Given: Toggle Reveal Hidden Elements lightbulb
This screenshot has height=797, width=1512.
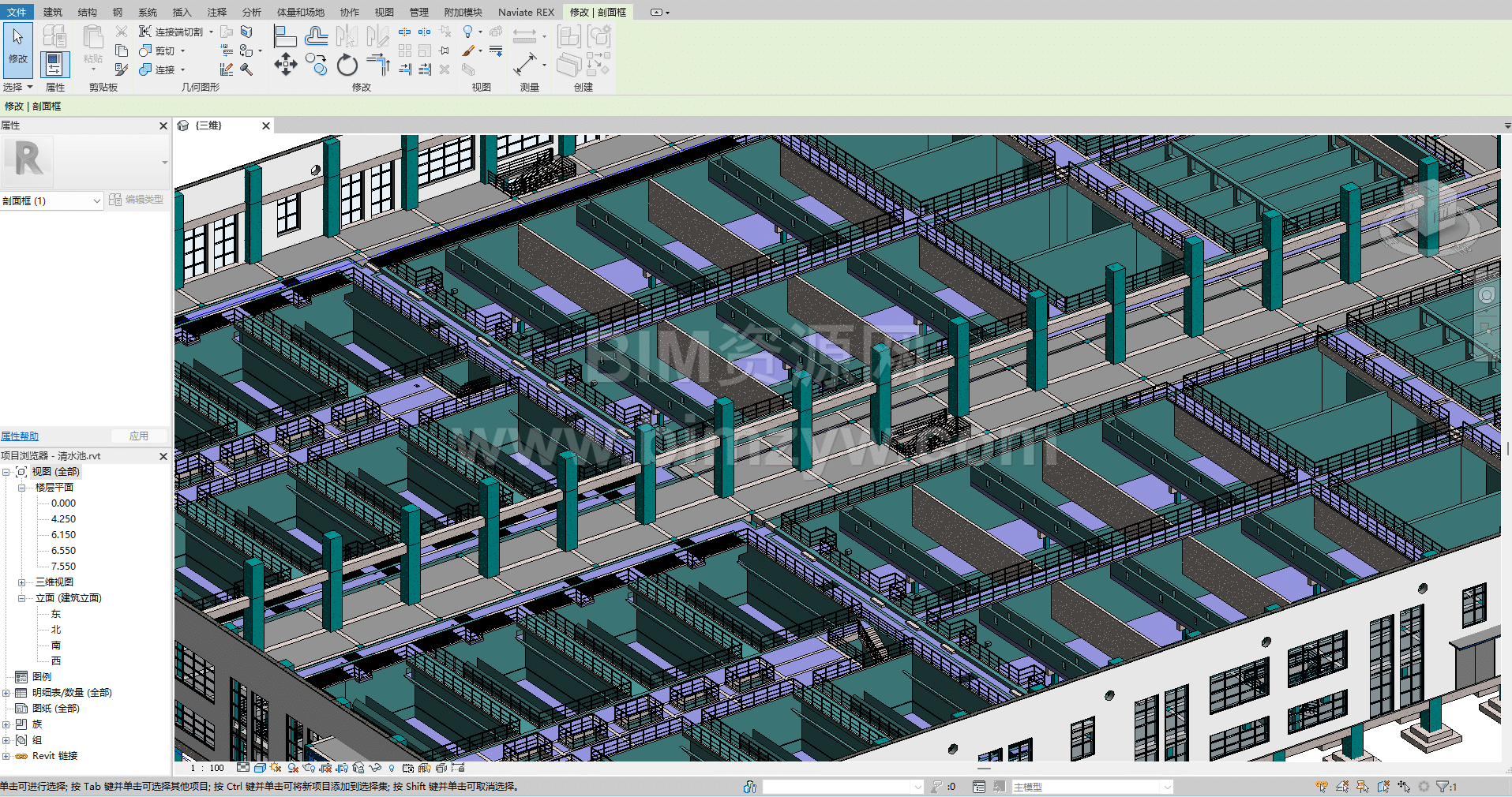Looking at the screenshot, I should coord(392,768).
